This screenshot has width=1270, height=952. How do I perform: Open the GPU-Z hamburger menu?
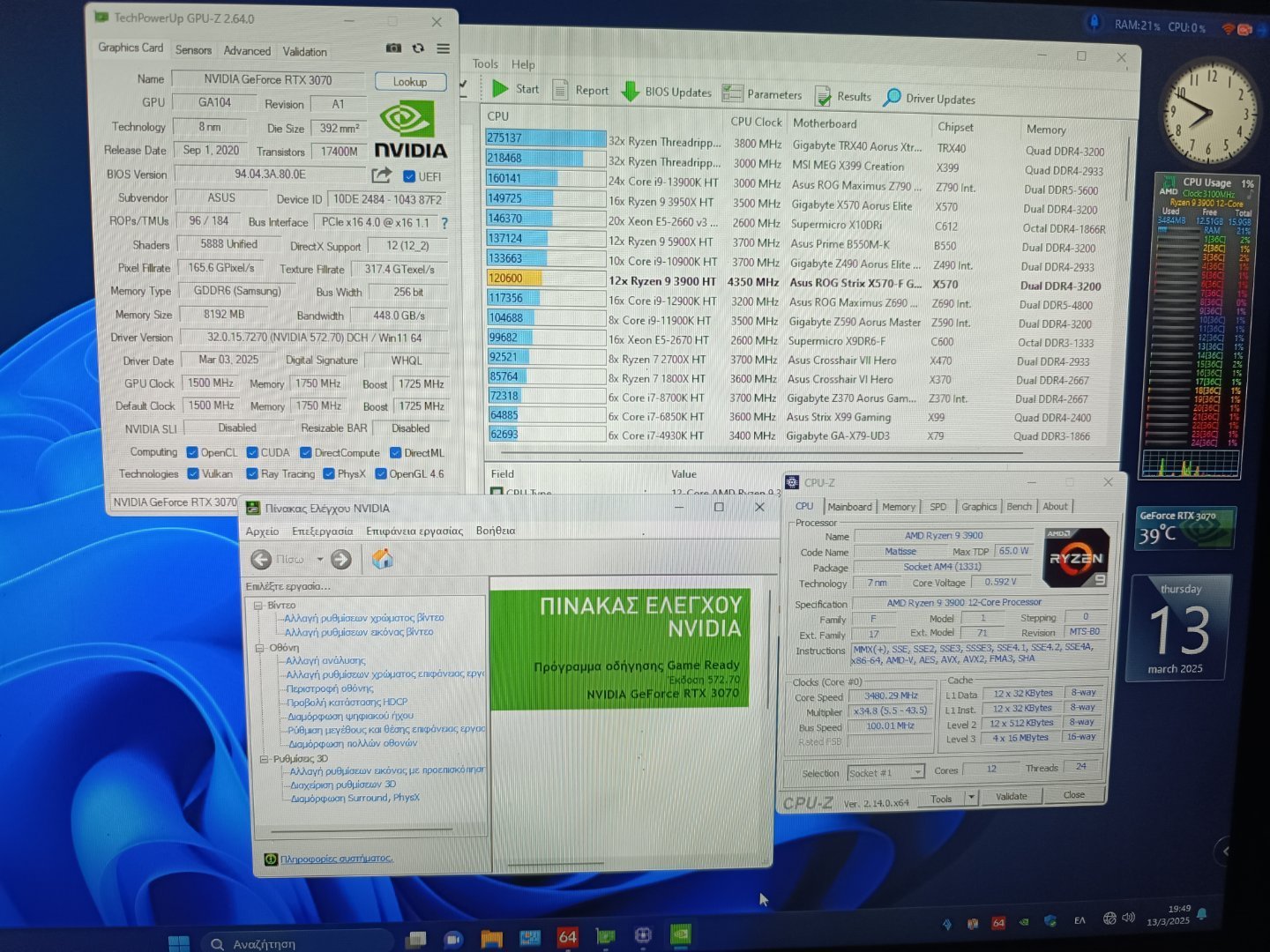(x=443, y=48)
